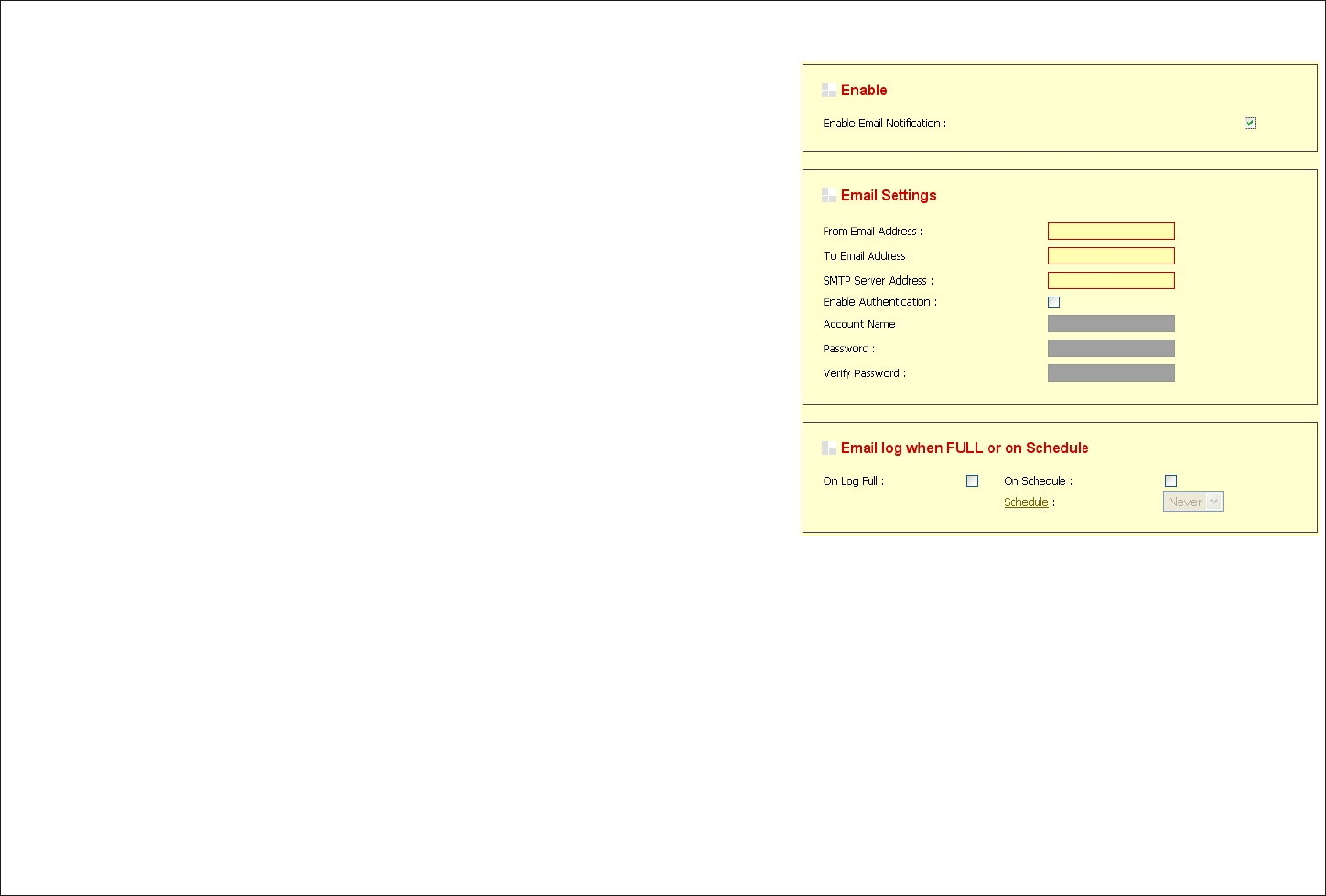Click the Password field
Viewport: 1326px width, 896px height.
click(x=1111, y=349)
